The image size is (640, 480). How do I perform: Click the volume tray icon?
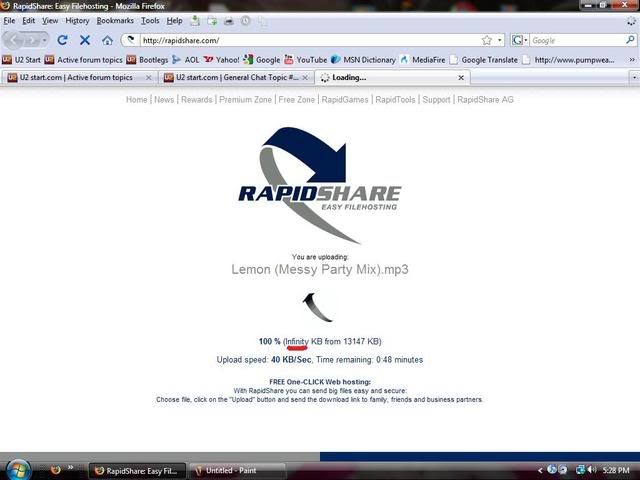pos(592,470)
